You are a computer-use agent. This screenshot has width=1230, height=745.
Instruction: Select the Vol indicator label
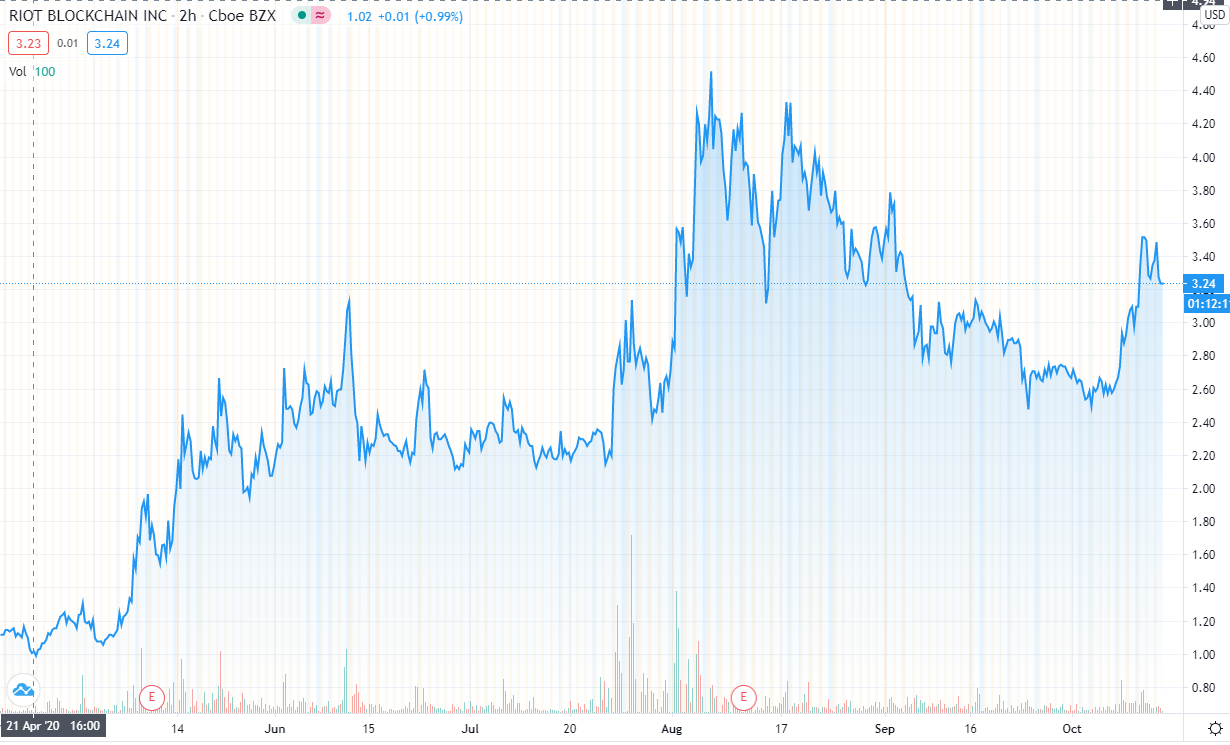point(18,71)
